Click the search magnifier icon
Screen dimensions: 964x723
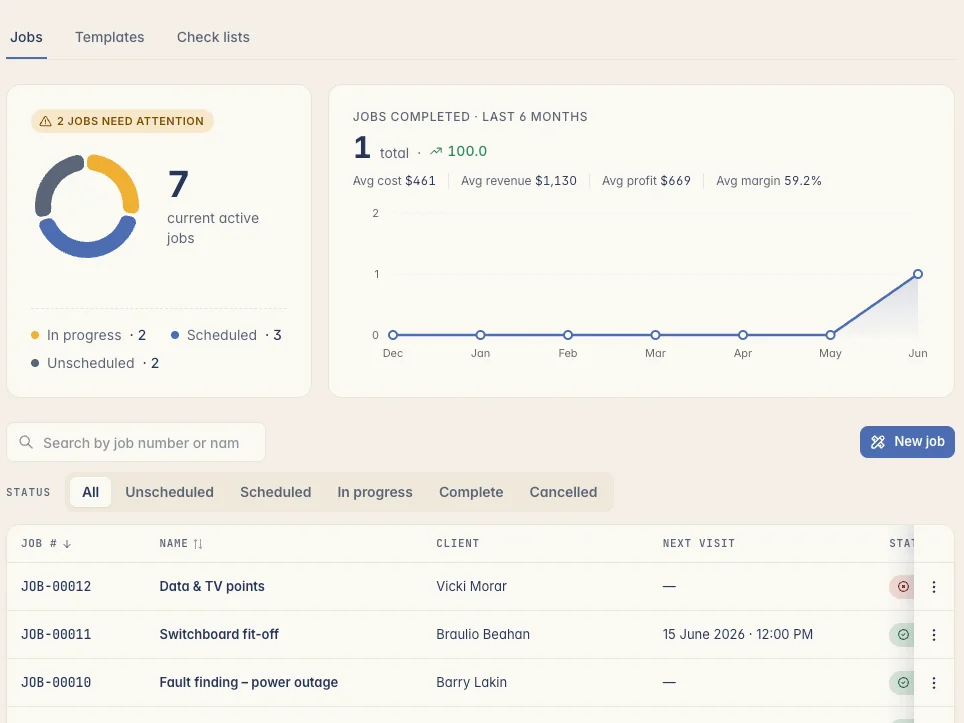coord(26,442)
